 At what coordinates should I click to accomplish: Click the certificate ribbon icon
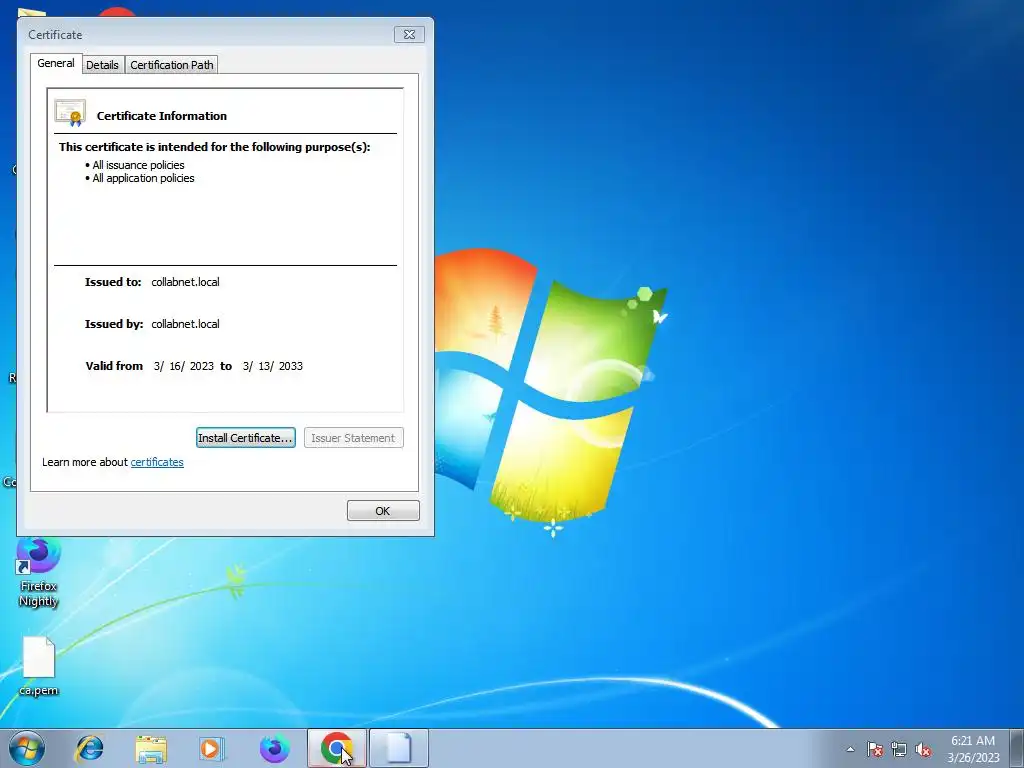click(71, 113)
